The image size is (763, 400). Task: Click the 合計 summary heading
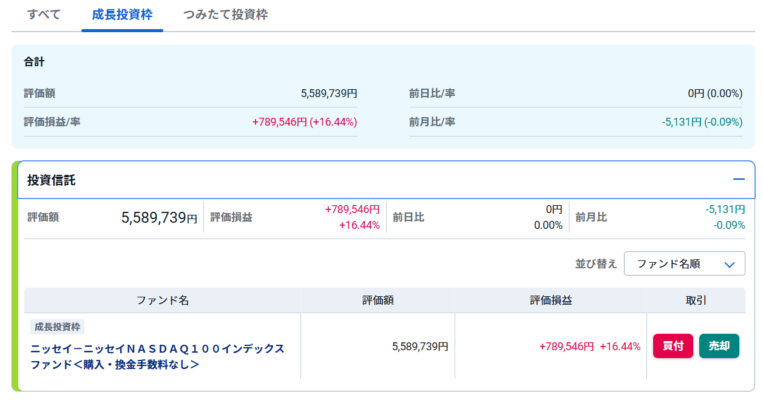pyautogui.click(x=34, y=62)
